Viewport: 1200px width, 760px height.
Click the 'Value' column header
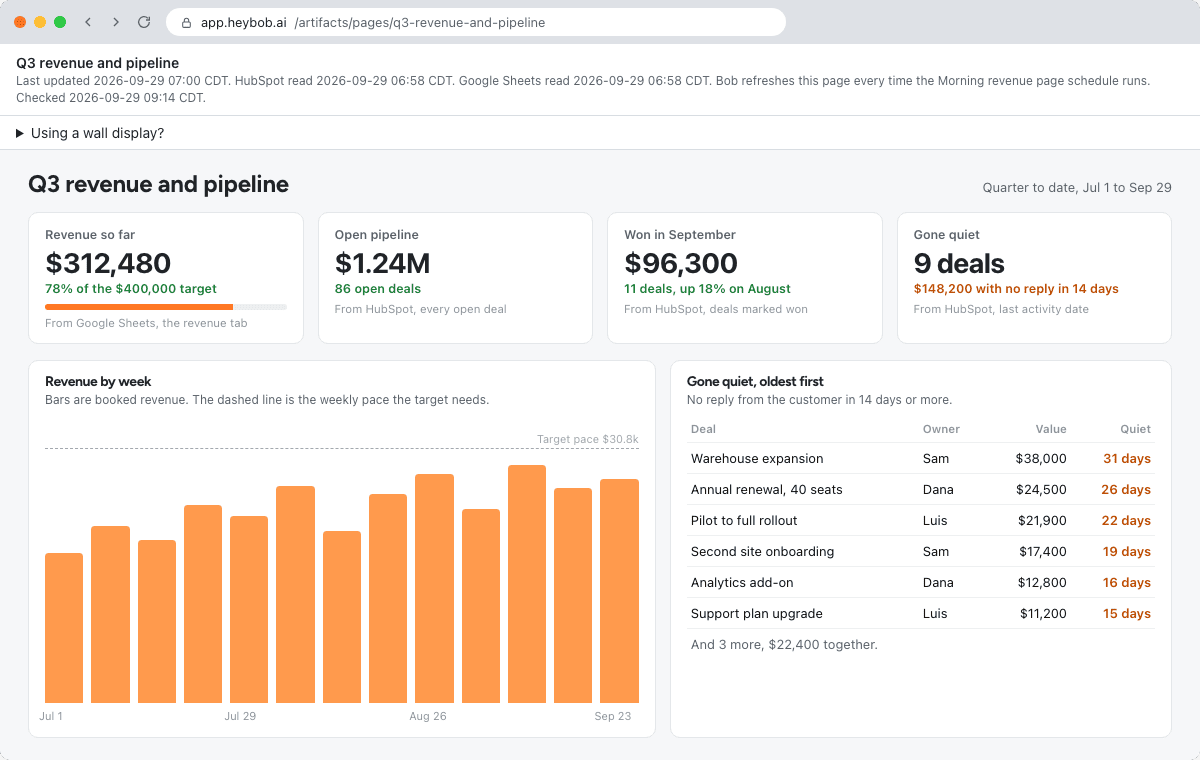(x=1051, y=429)
